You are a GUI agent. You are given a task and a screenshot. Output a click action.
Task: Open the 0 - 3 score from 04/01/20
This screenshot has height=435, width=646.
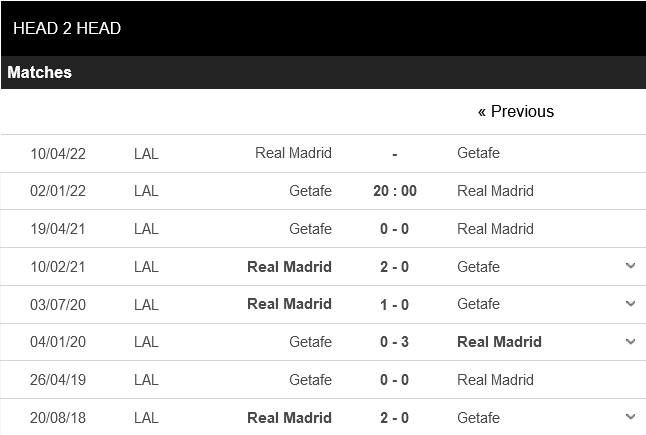pyautogui.click(x=394, y=342)
